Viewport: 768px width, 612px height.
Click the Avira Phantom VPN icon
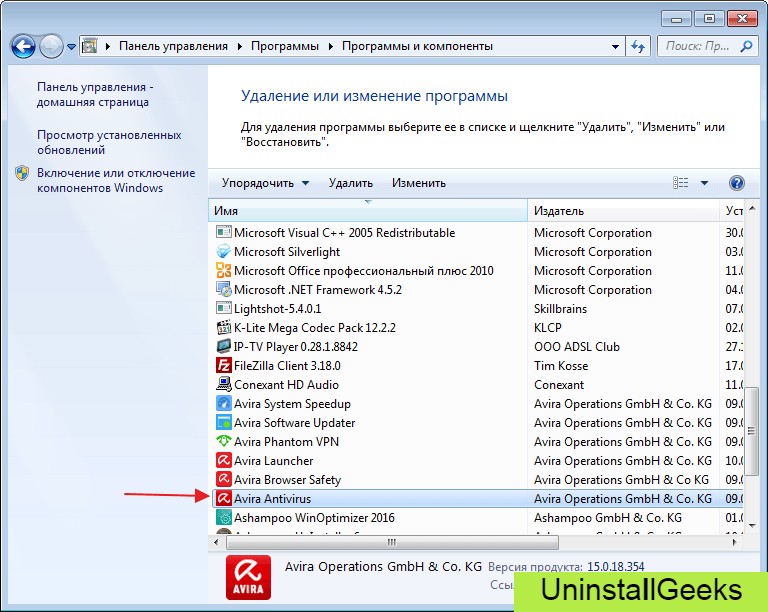click(223, 441)
